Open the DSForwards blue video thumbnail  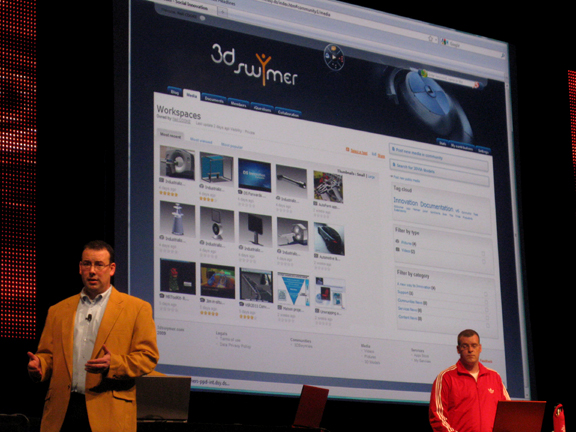point(255,175)
